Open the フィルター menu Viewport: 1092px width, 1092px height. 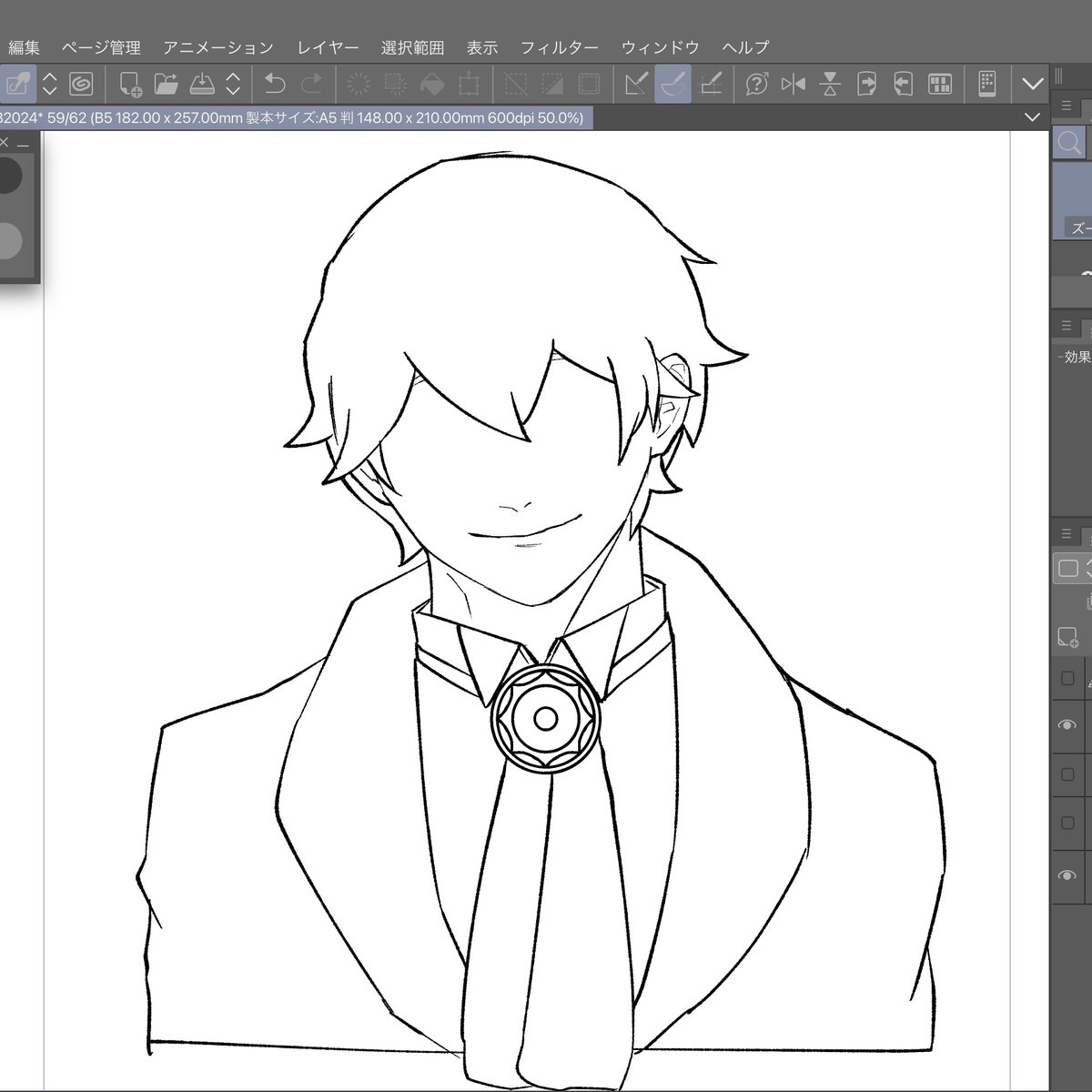coord(560,47)
